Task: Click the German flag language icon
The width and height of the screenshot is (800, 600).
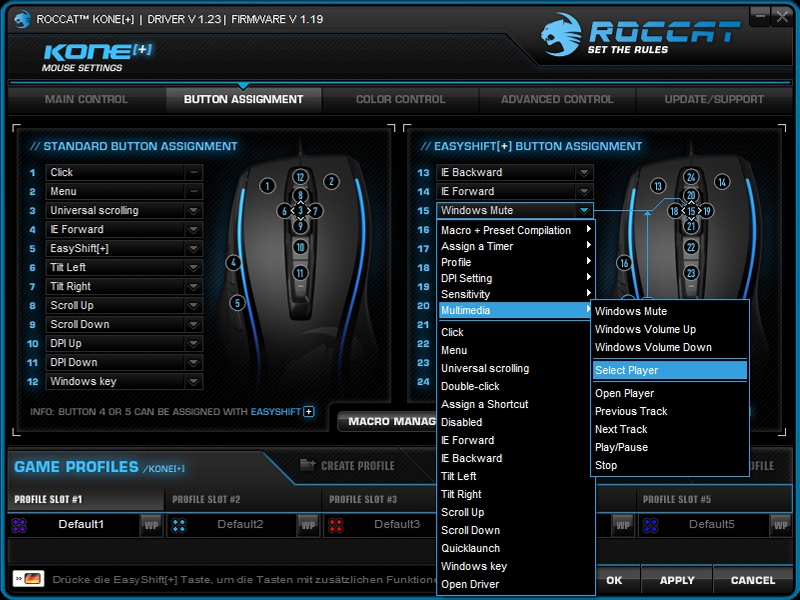Action: (x=29, y=579)
